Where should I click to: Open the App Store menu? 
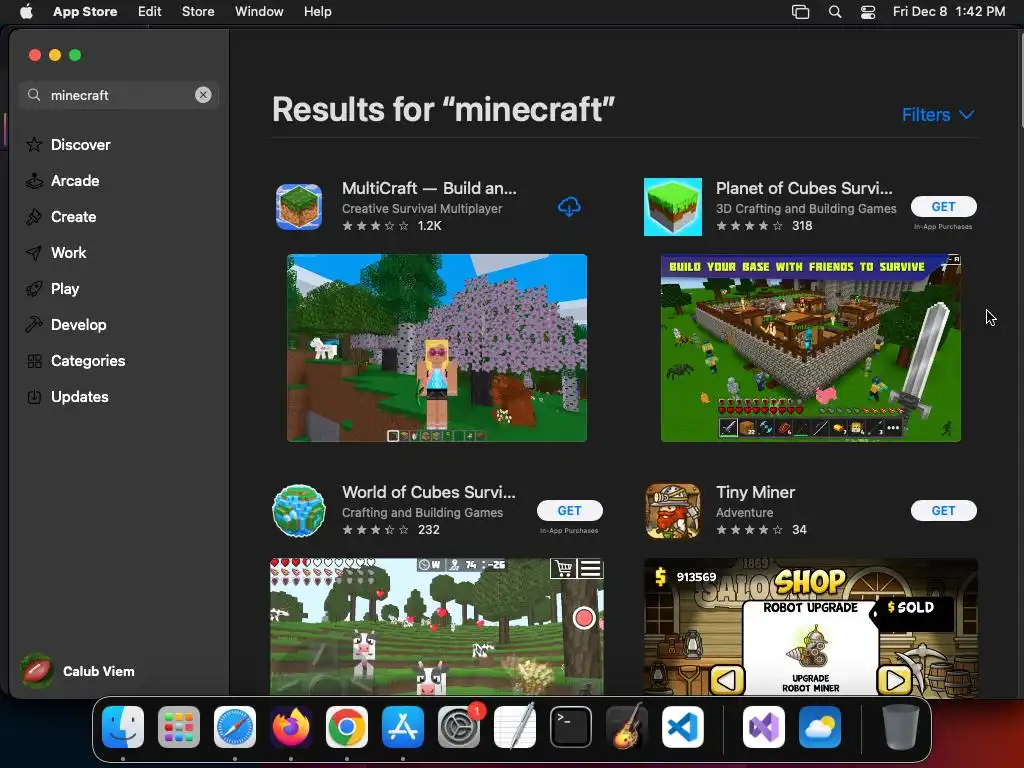[85, 12]
